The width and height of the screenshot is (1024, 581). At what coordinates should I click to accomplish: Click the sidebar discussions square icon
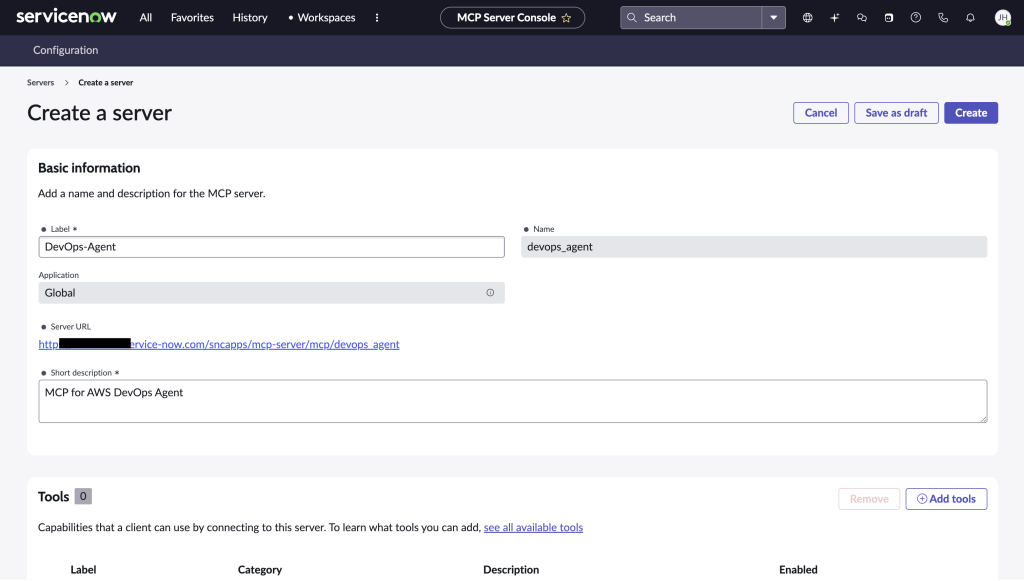pos(889,18)
